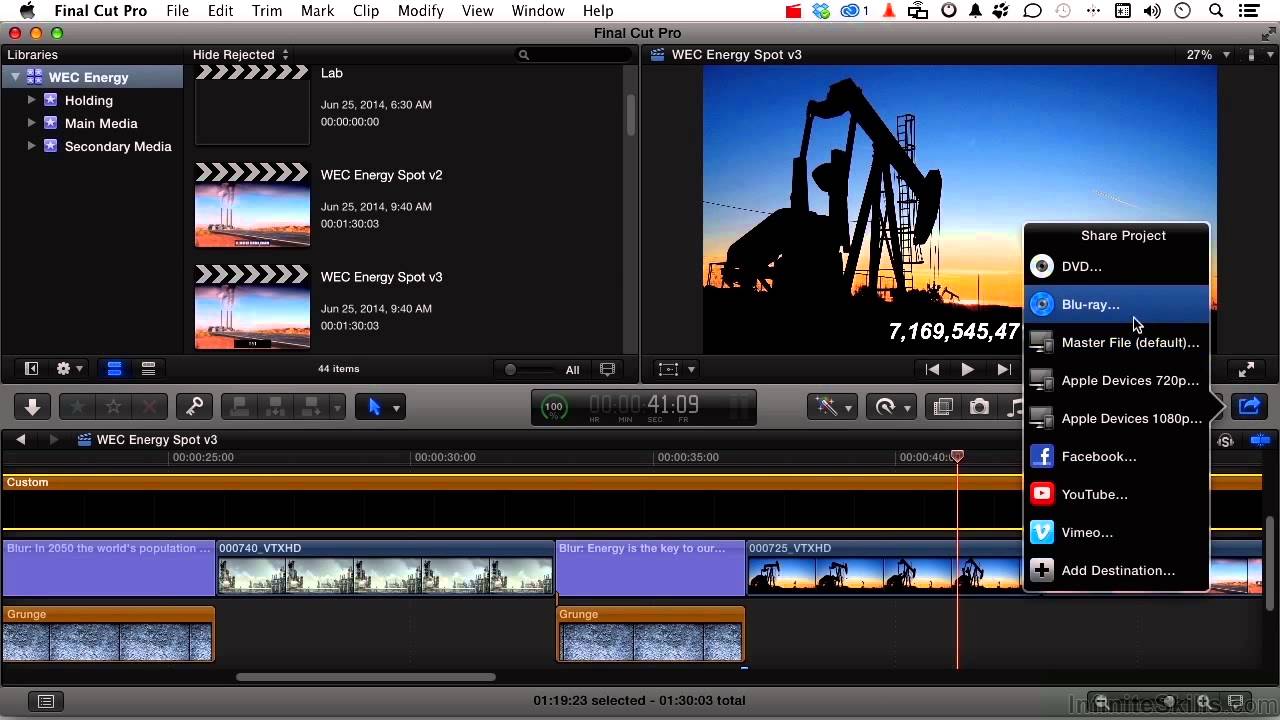1280x720 pixels.
Task: Click the blue Share button
Action: (1249, 407)
